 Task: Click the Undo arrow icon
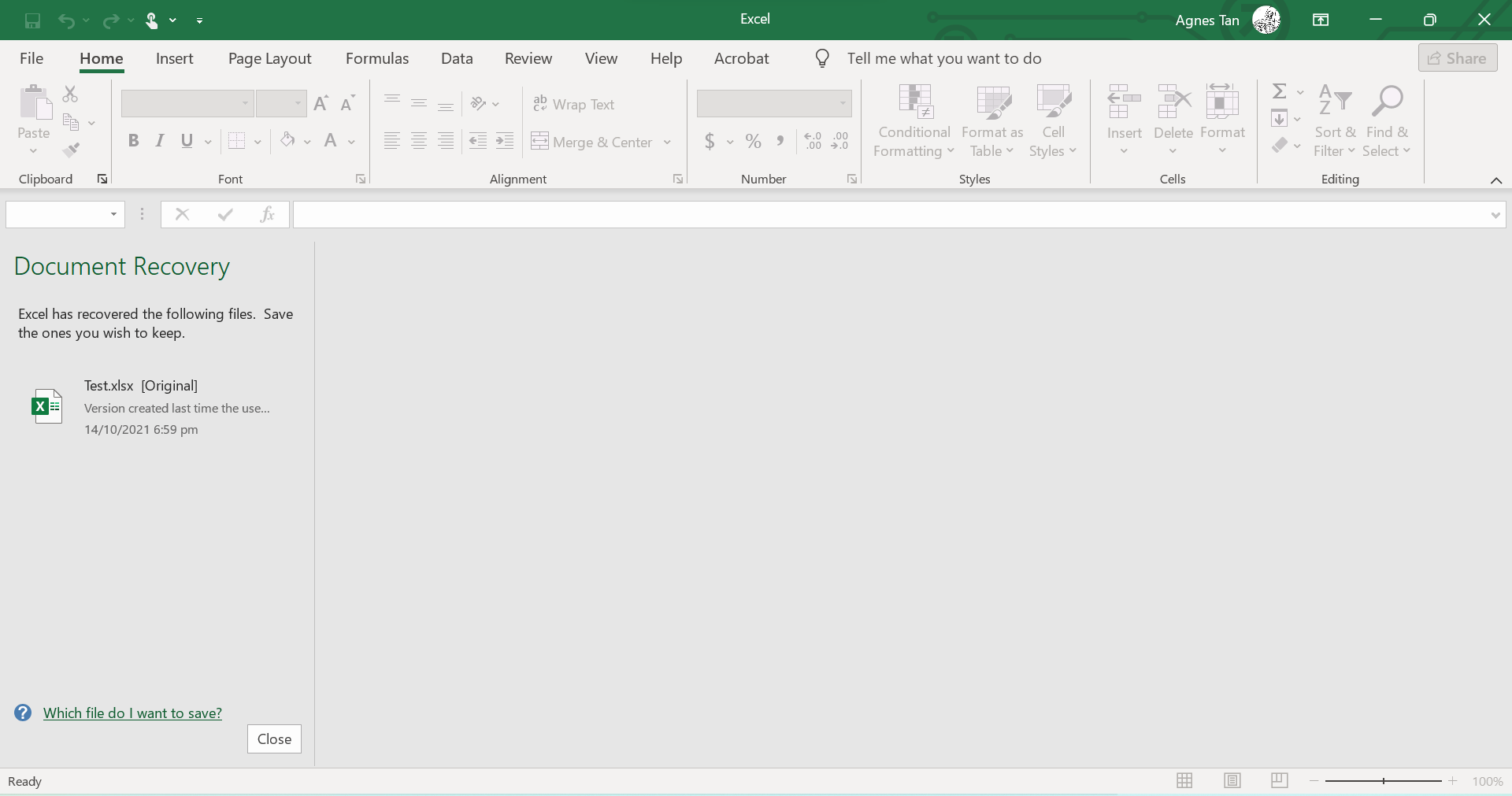[x=66, y=20]
